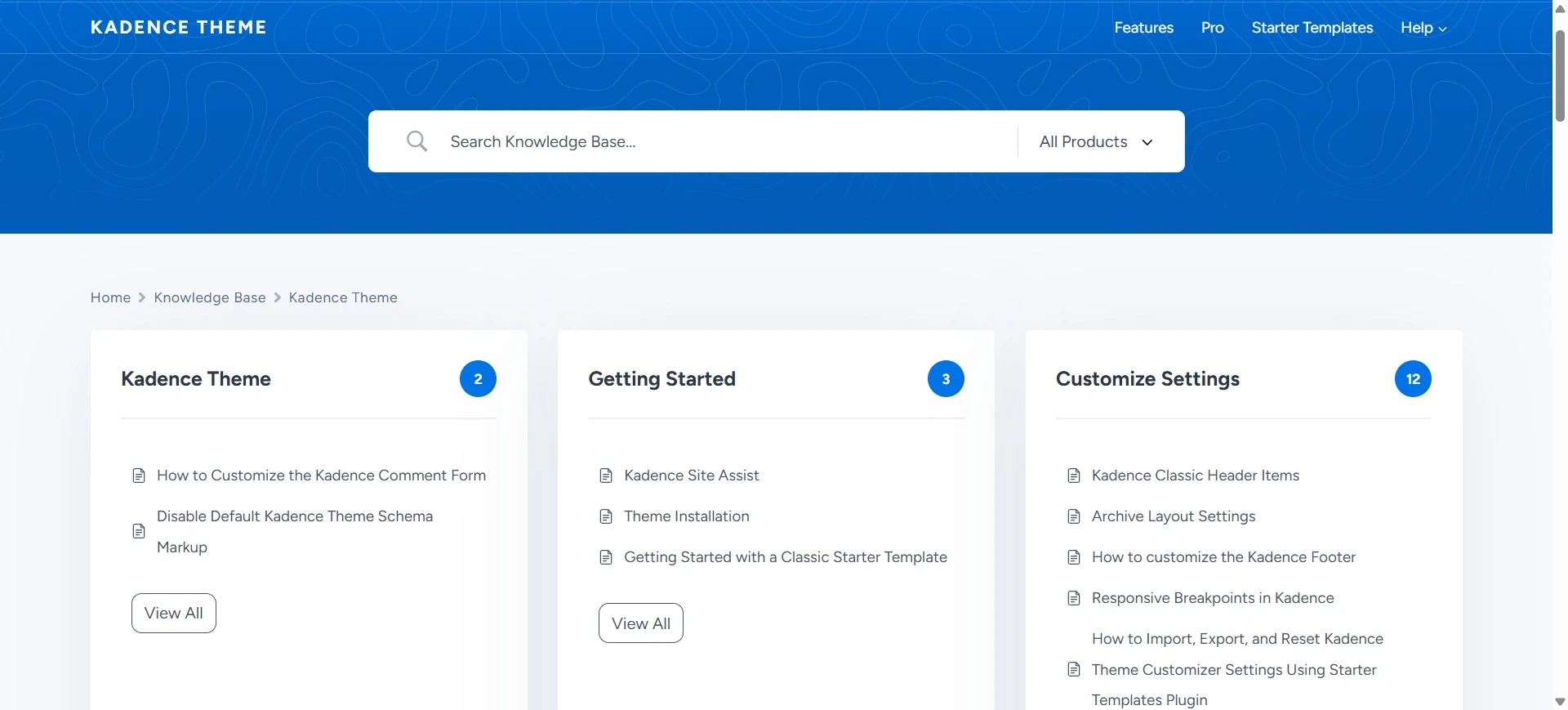Open the Features menu item
The height and width of the screenshot is (710, 1568).
click(x=1143, y=28)
